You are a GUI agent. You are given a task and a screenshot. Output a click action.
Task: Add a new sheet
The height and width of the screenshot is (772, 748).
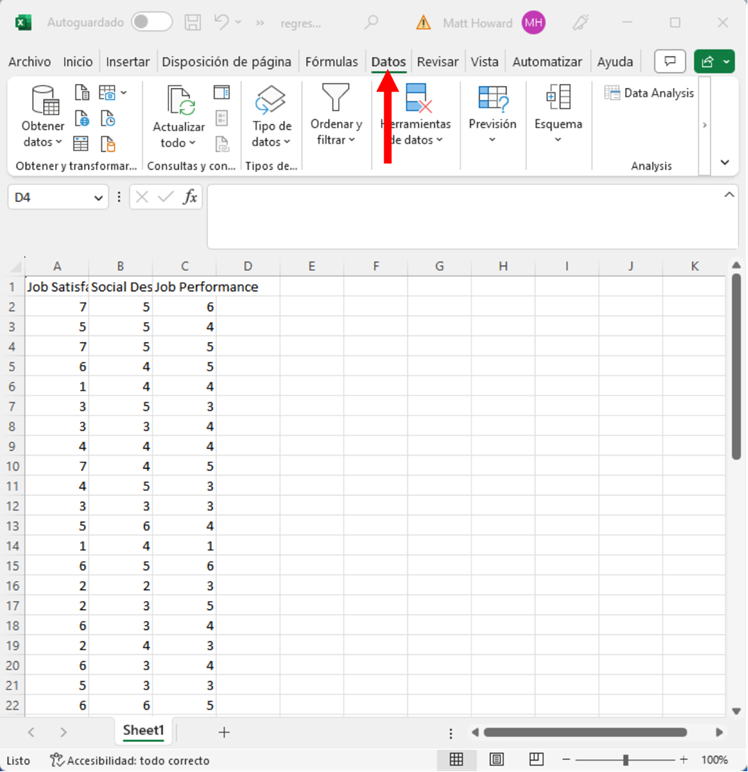coord(224,732)
